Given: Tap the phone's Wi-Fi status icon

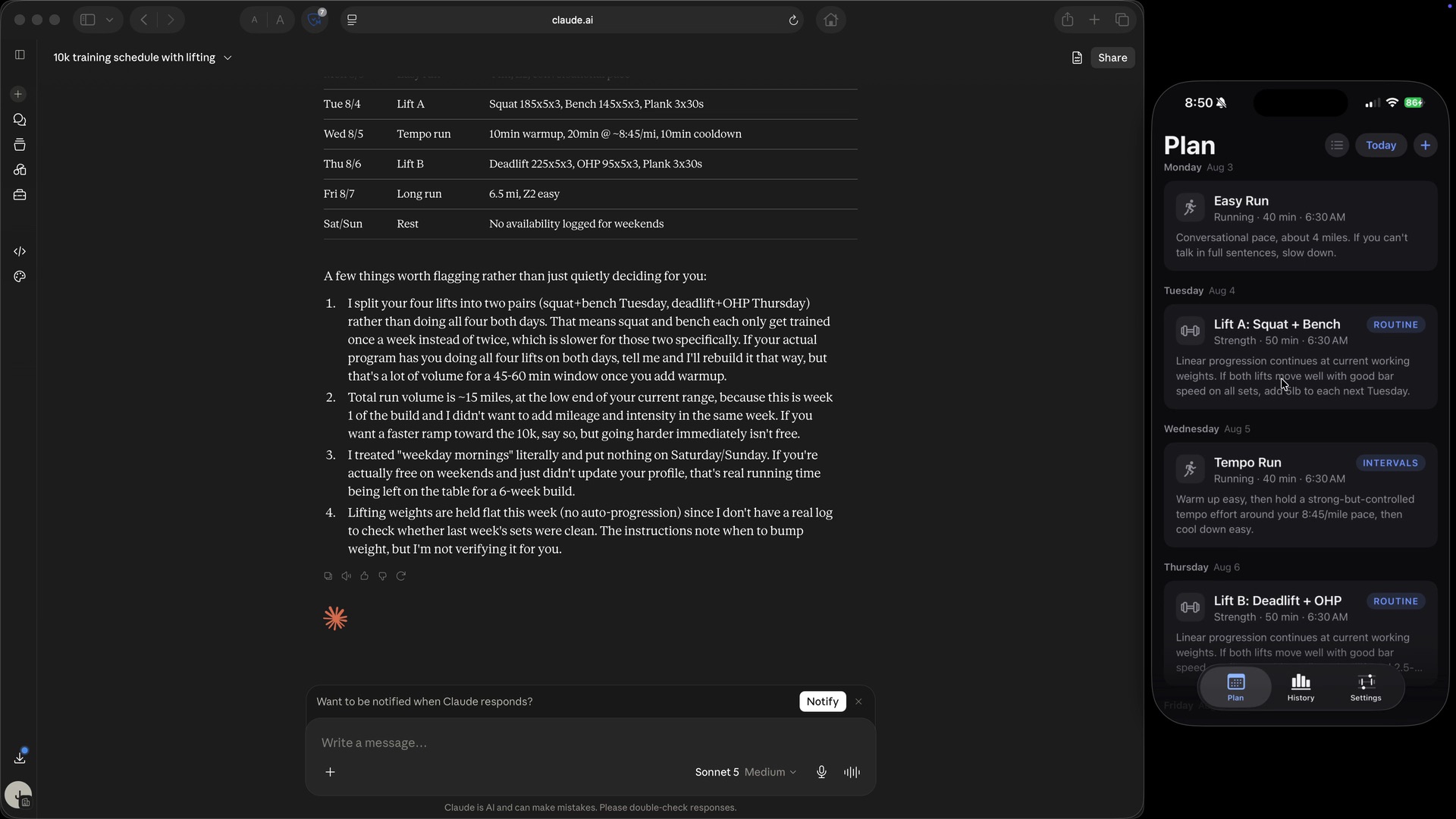Looking at the screenshot, I should click(1392, 103).
